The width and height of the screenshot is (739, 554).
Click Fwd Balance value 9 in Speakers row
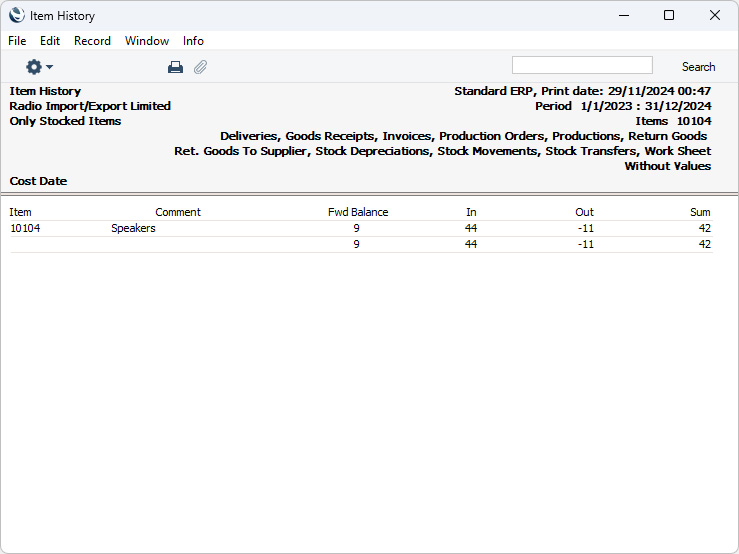click(x=356, y=228)
